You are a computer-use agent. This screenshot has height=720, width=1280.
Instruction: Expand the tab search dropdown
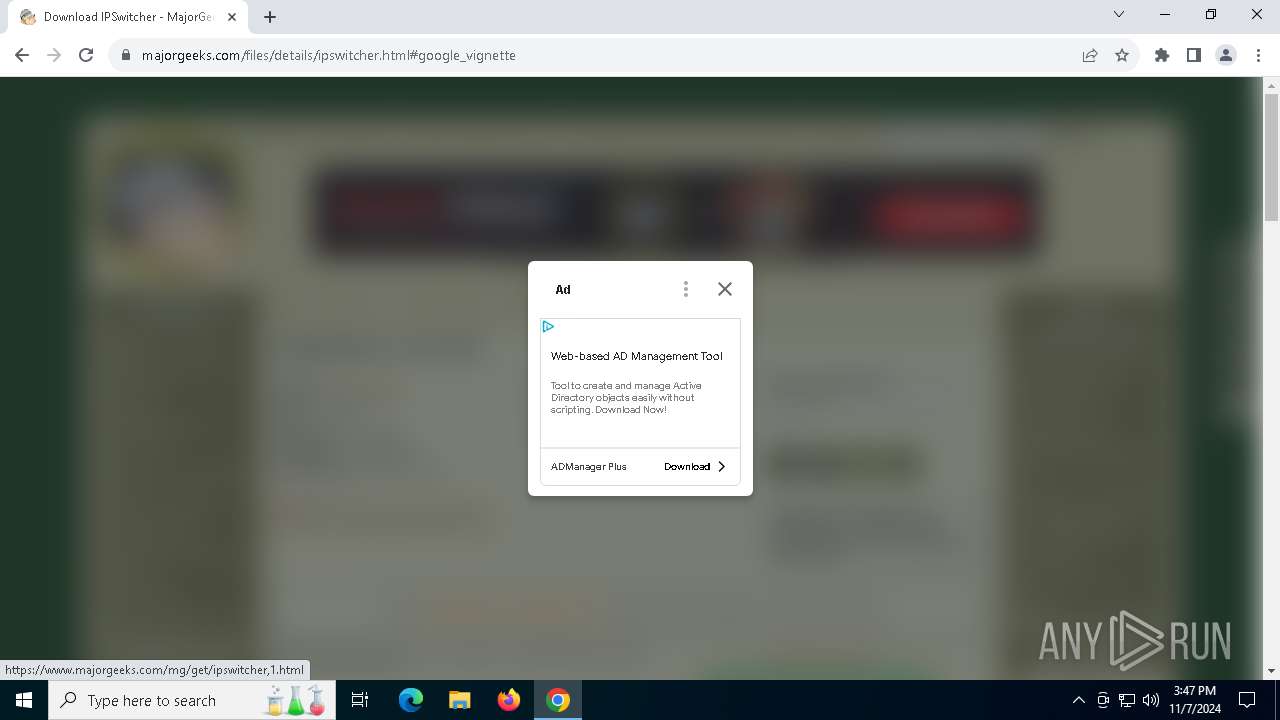1119,15
